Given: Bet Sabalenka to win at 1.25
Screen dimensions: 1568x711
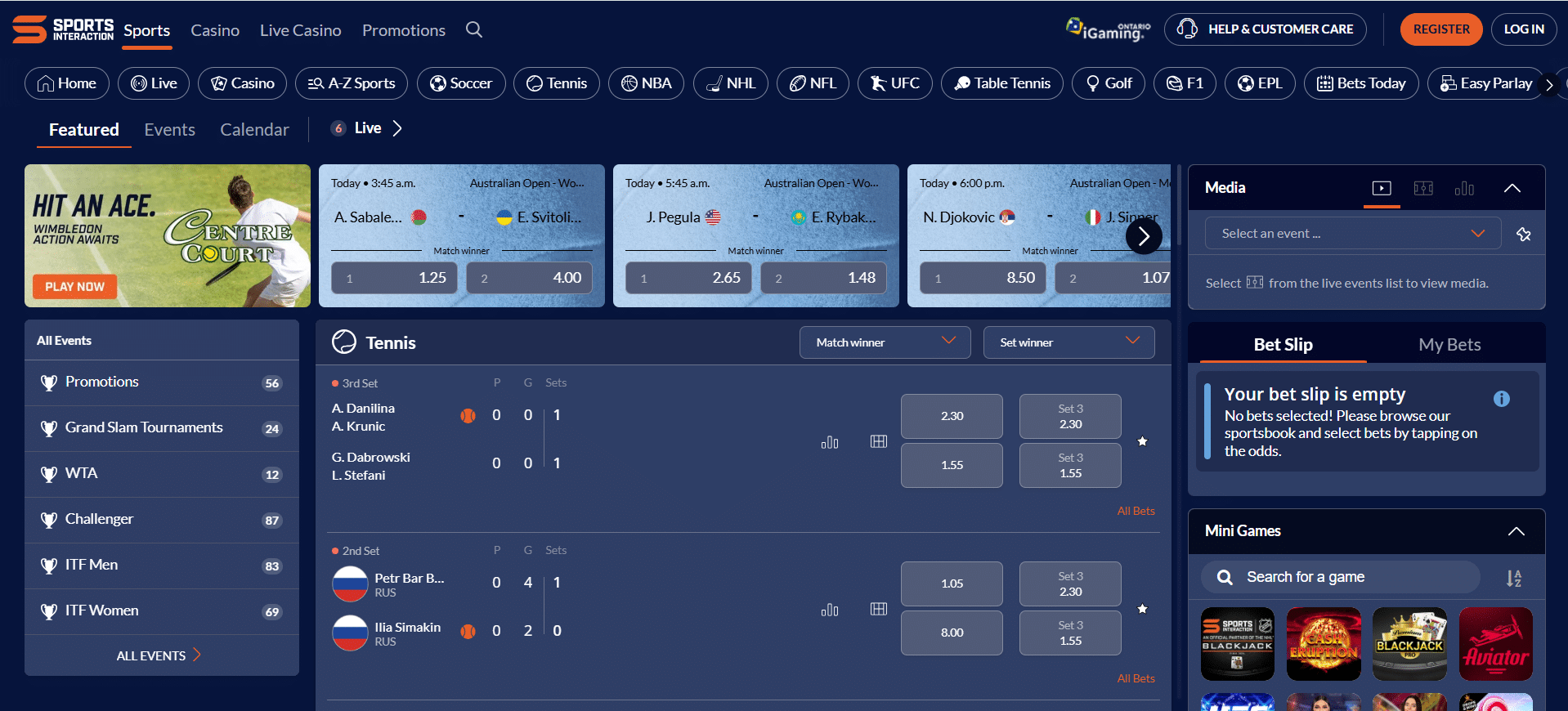Looking at the screenshot, I should coord(394,278).
